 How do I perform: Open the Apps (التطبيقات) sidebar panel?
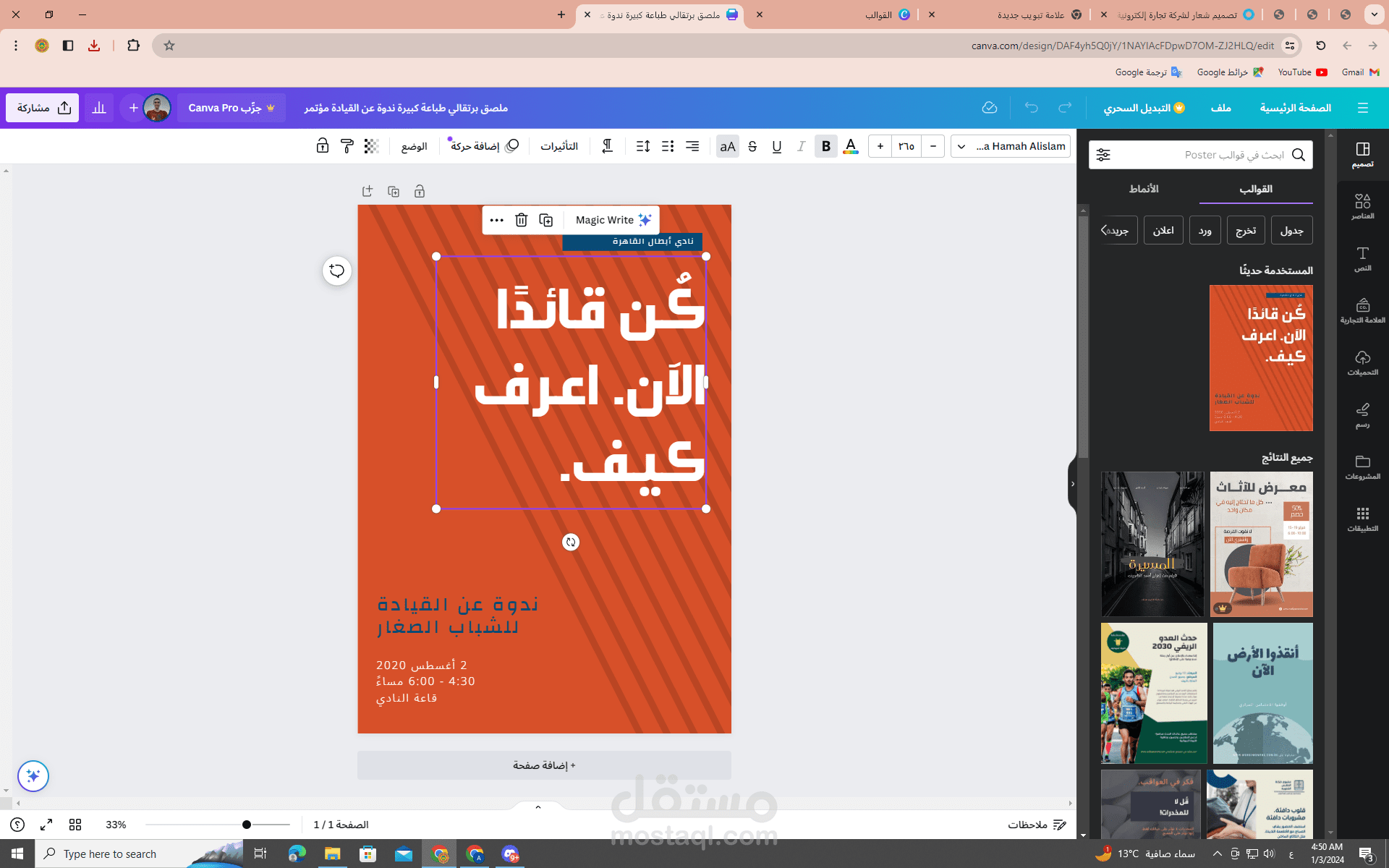pyautogui.click(x=1362, y=519)
